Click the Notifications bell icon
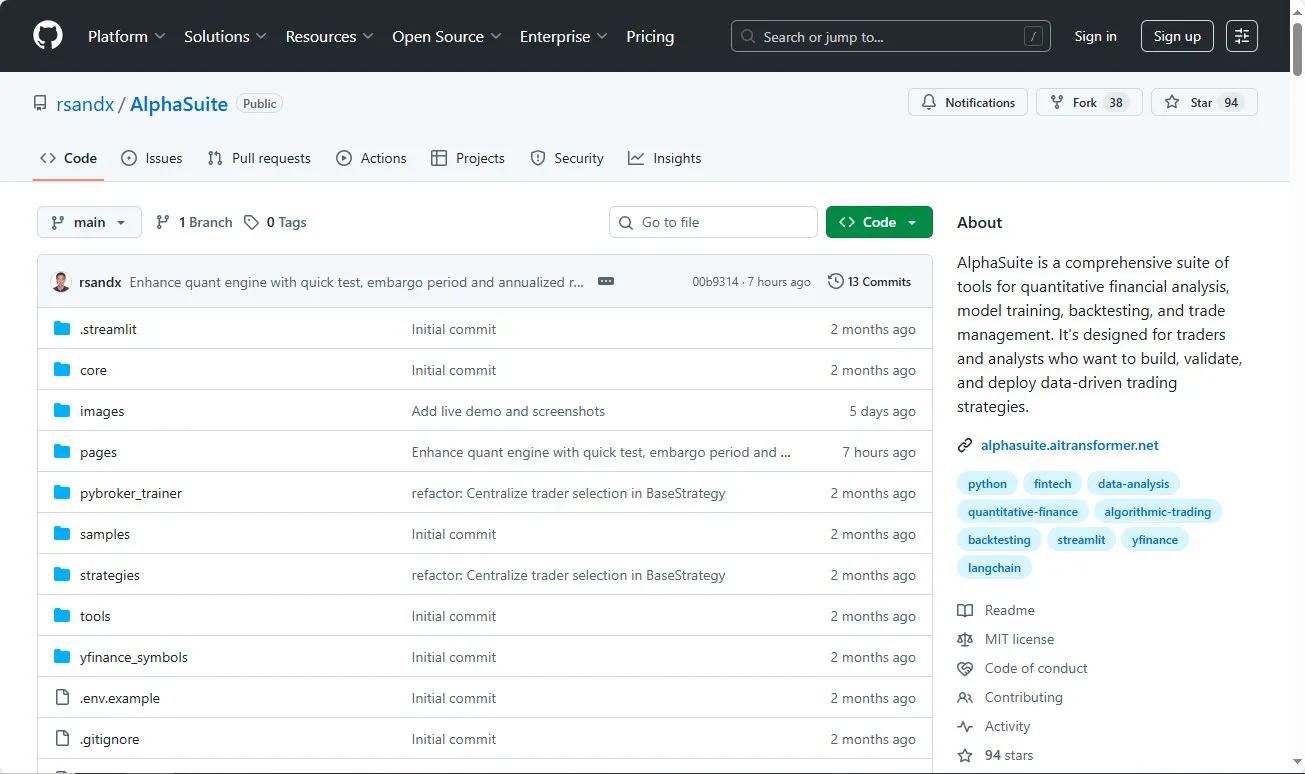The width and height of the screenshot is (1305, 774). click(x=928, y=102)
